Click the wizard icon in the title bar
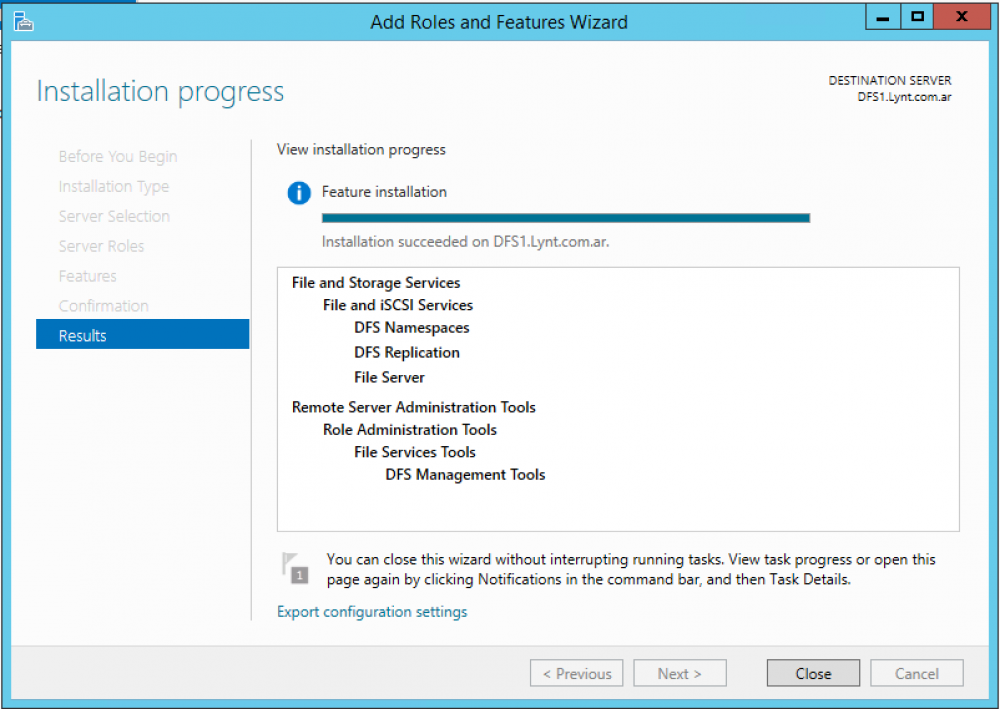This screenshot has width=1000, height=709. point(22,20)
